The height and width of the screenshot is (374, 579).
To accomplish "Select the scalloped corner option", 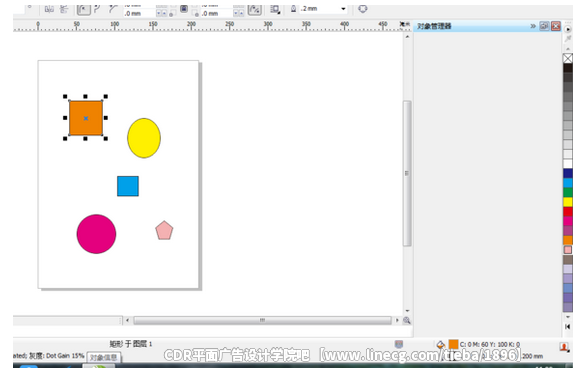I will (97, 8).
